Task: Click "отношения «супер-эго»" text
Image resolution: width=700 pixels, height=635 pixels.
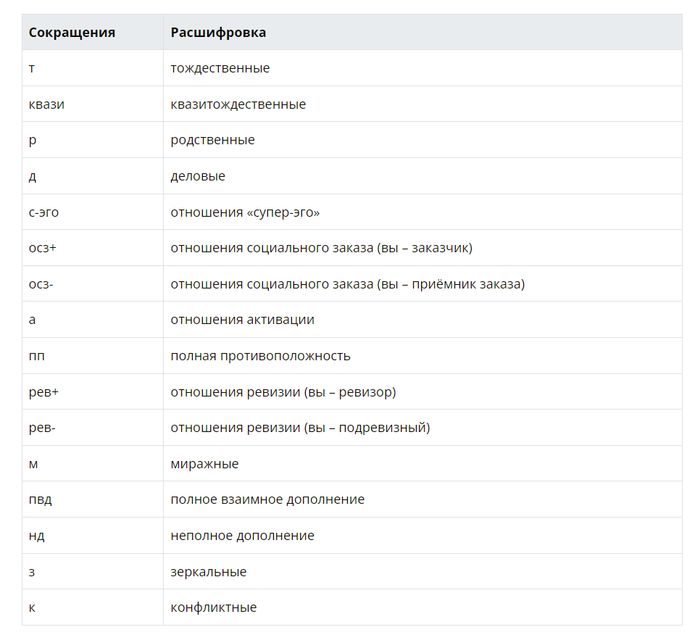Action: click(x=245, y=212)
